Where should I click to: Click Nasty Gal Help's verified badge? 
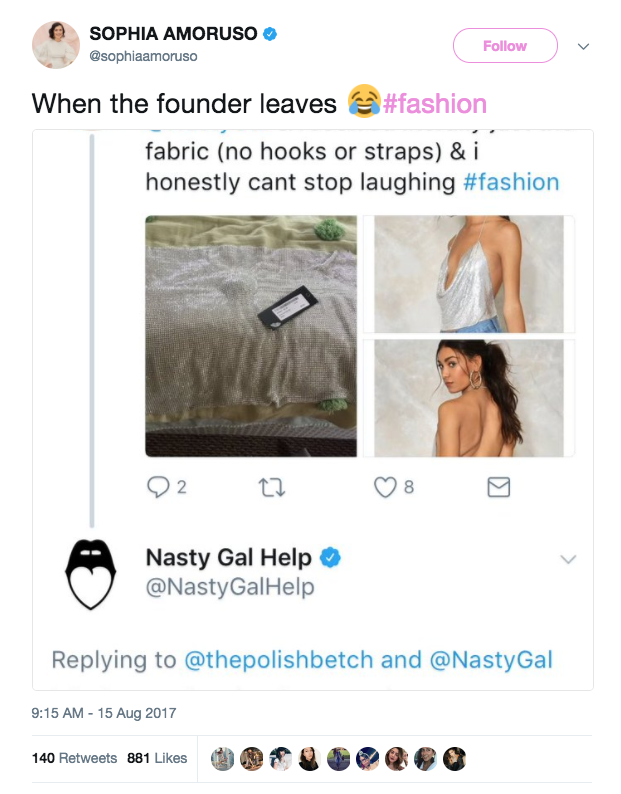tap(330, 558)
